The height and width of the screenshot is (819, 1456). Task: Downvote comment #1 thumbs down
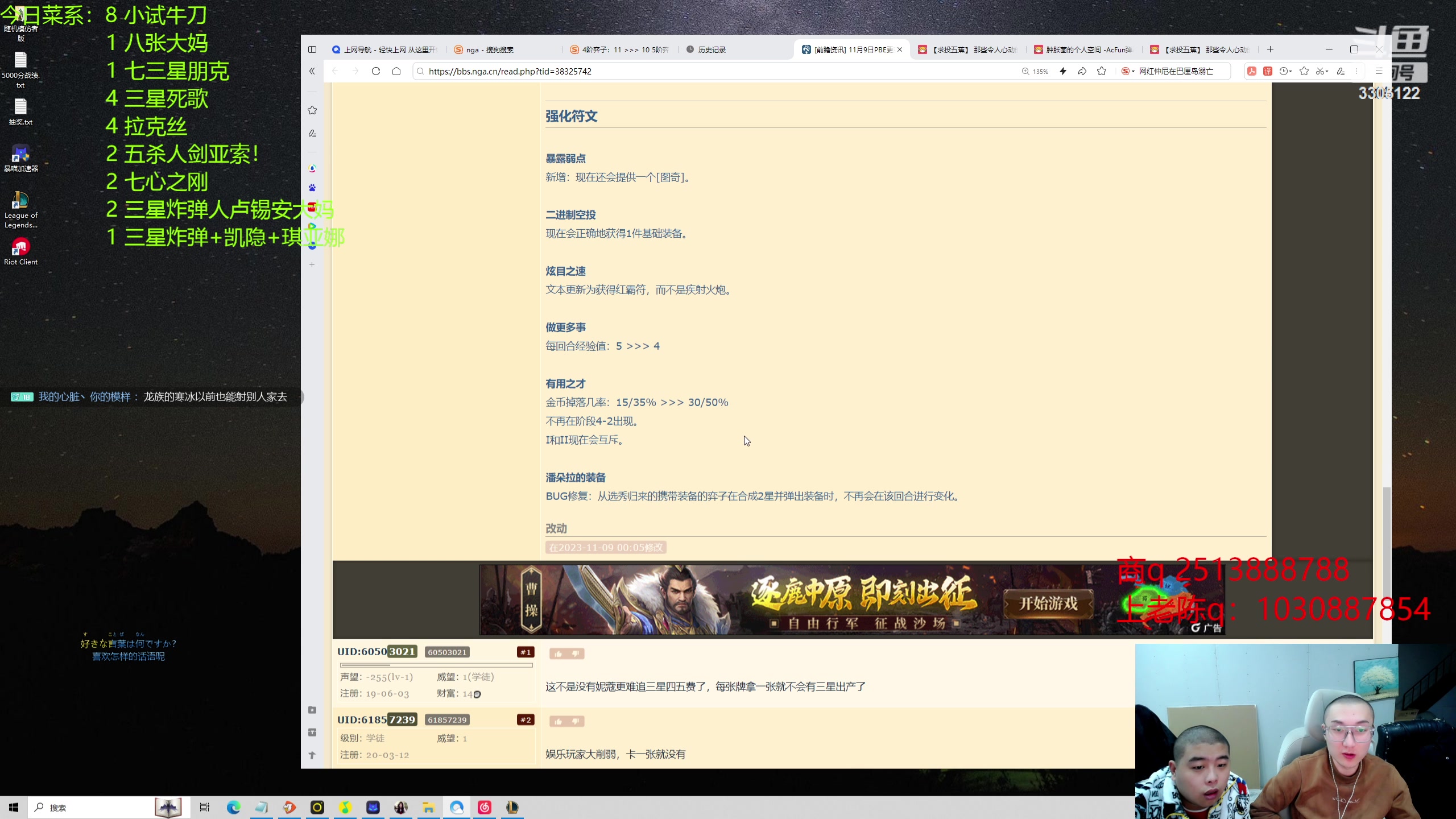coord(576,654)
